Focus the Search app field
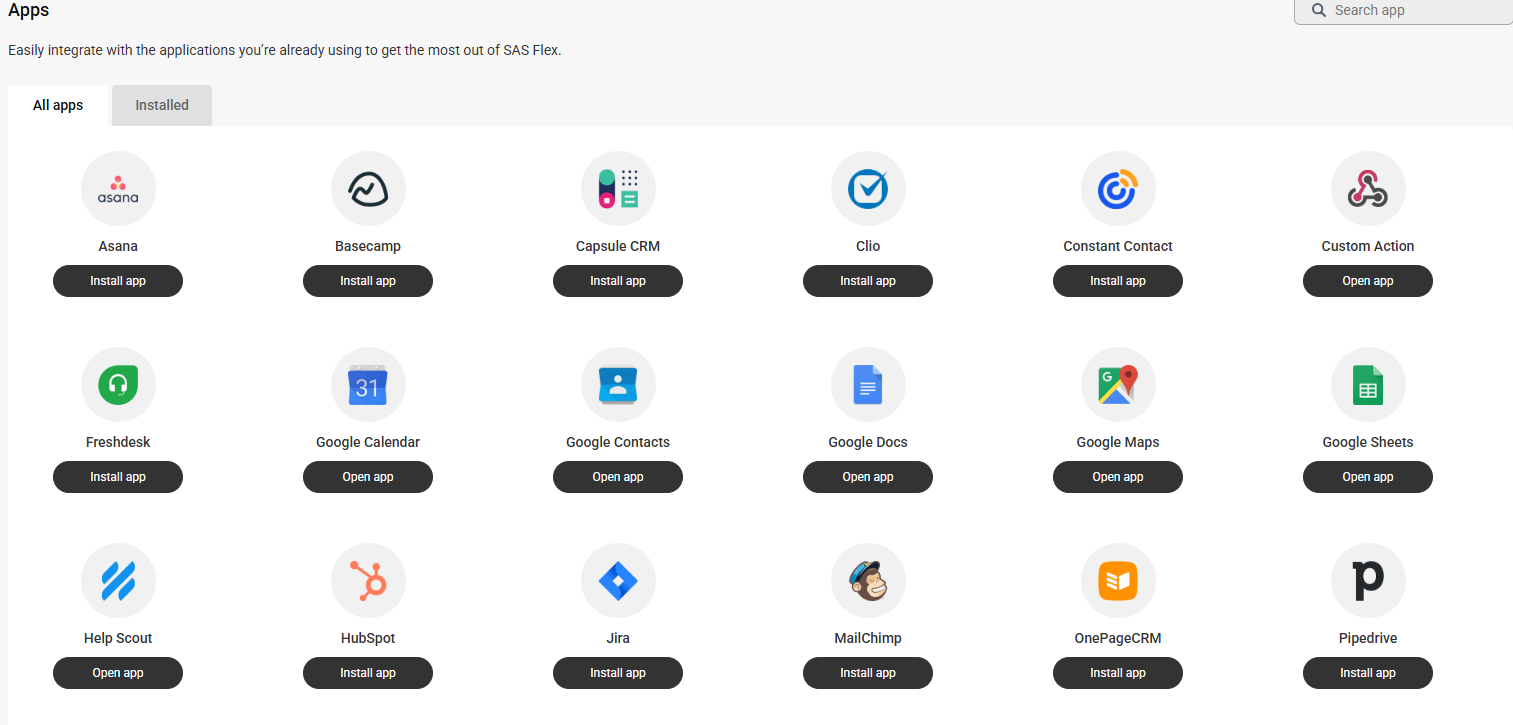Screen dimensions: 1513x725 pos(1404,11)
